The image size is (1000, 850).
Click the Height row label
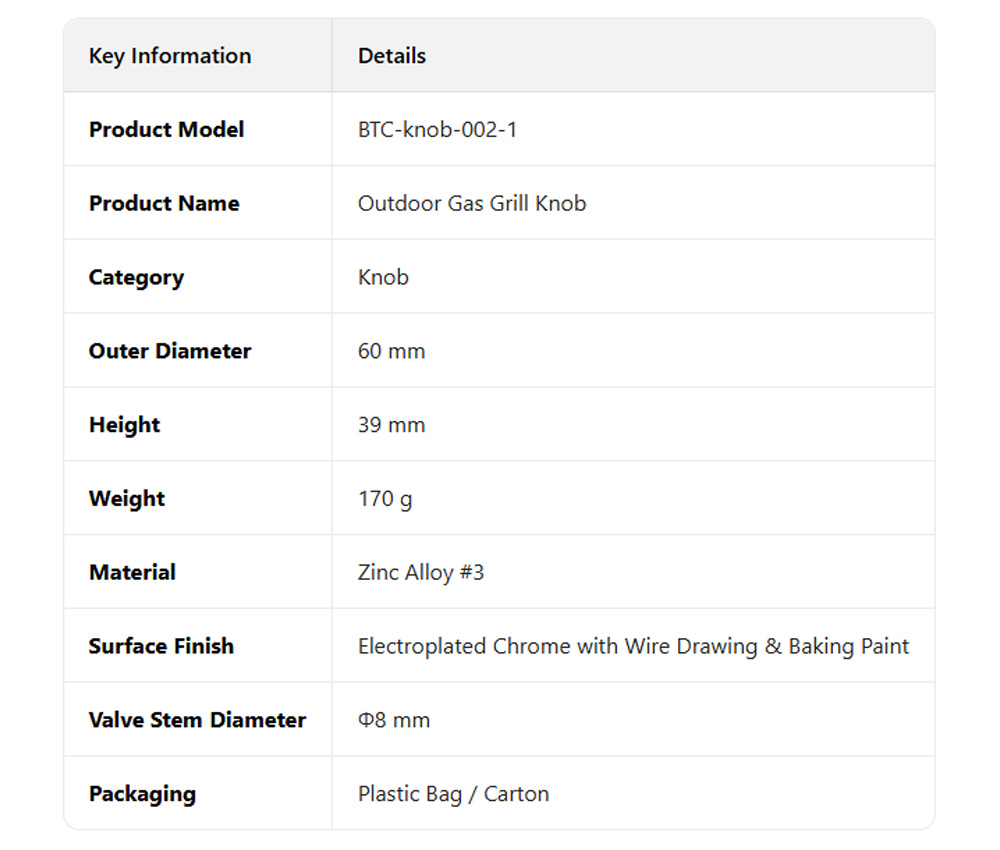[x=124, y=425]
